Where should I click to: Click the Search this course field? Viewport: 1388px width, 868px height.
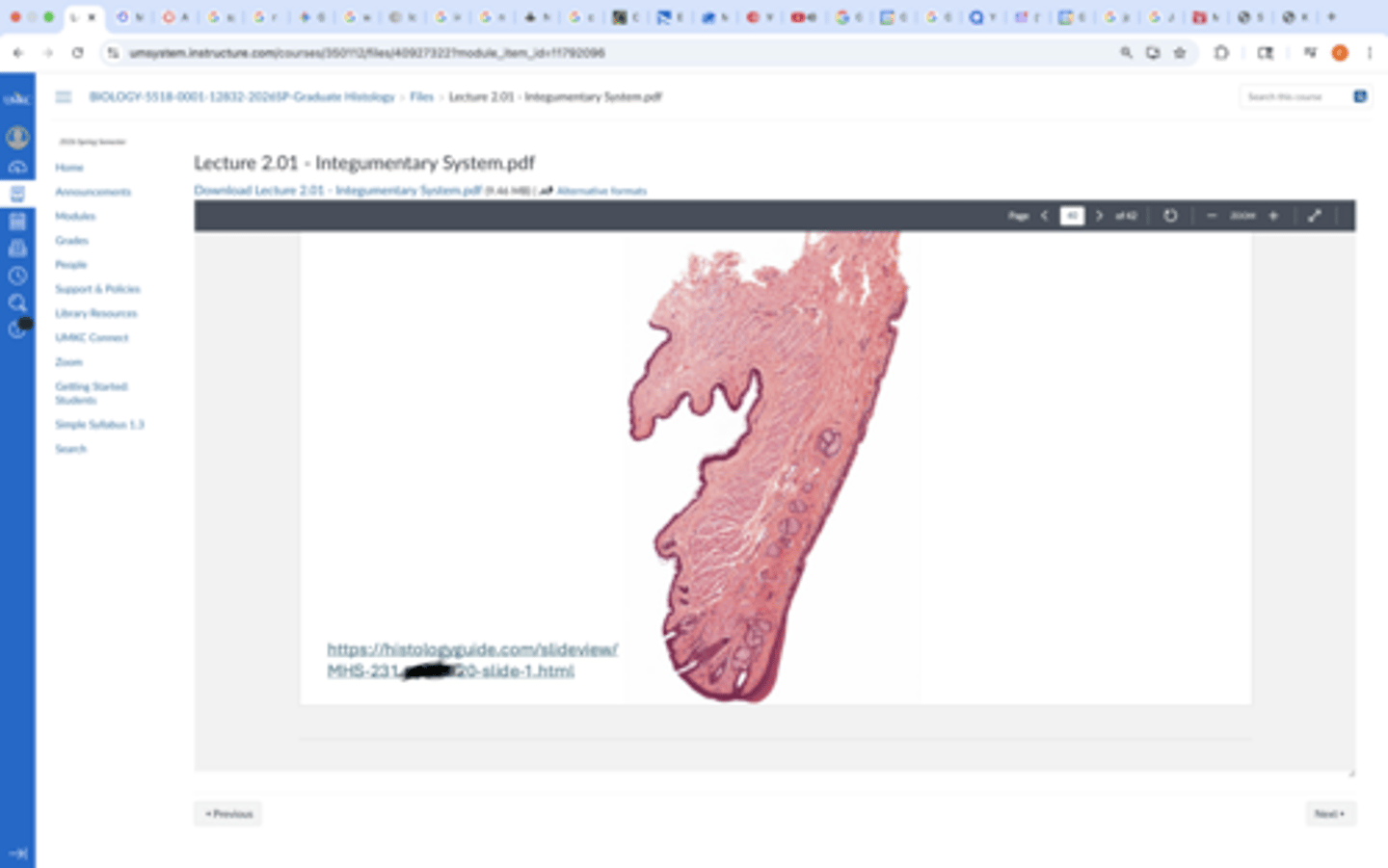[1295, 96]
